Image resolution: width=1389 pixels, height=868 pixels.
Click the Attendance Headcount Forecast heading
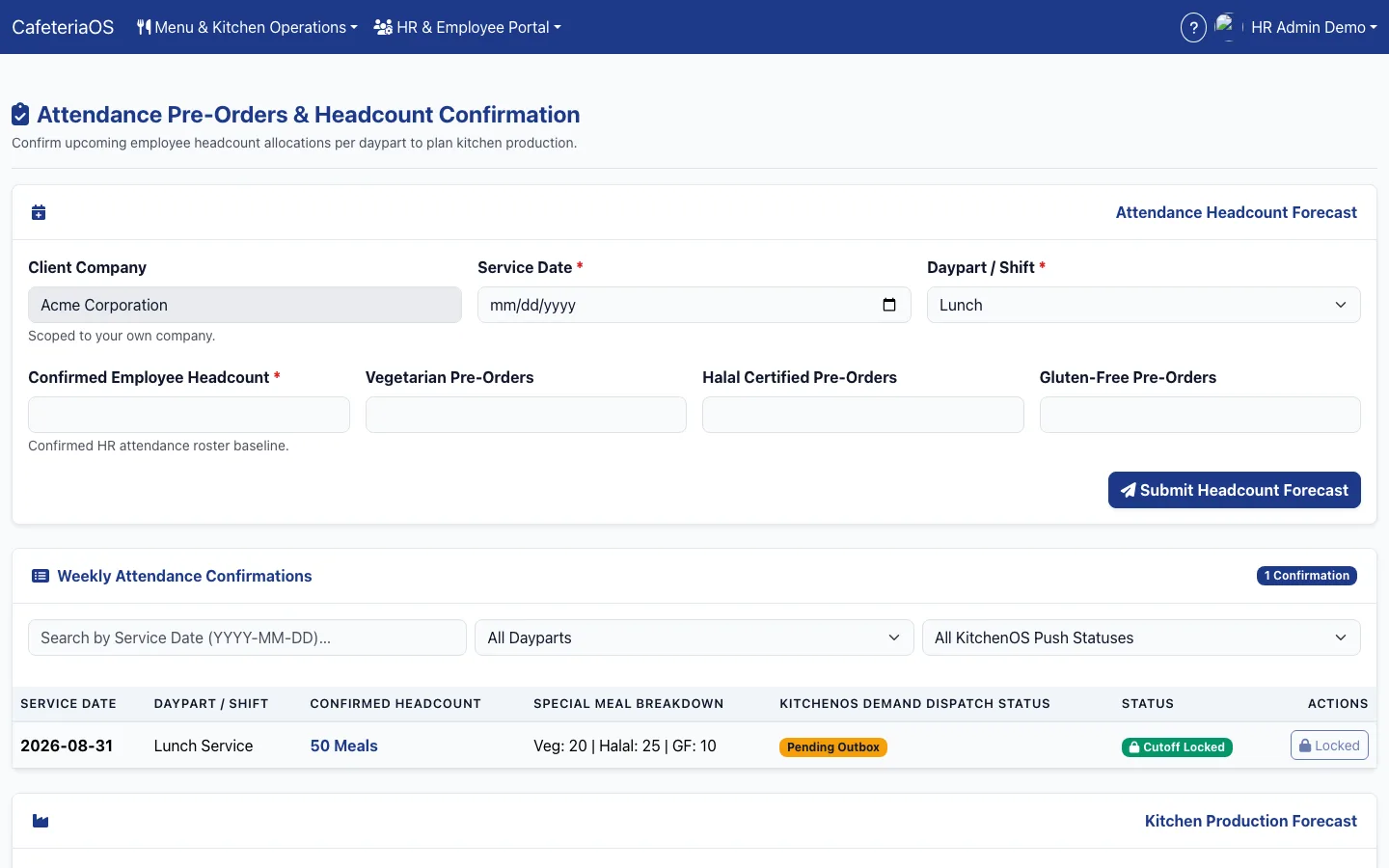[x=1236, y=212]
